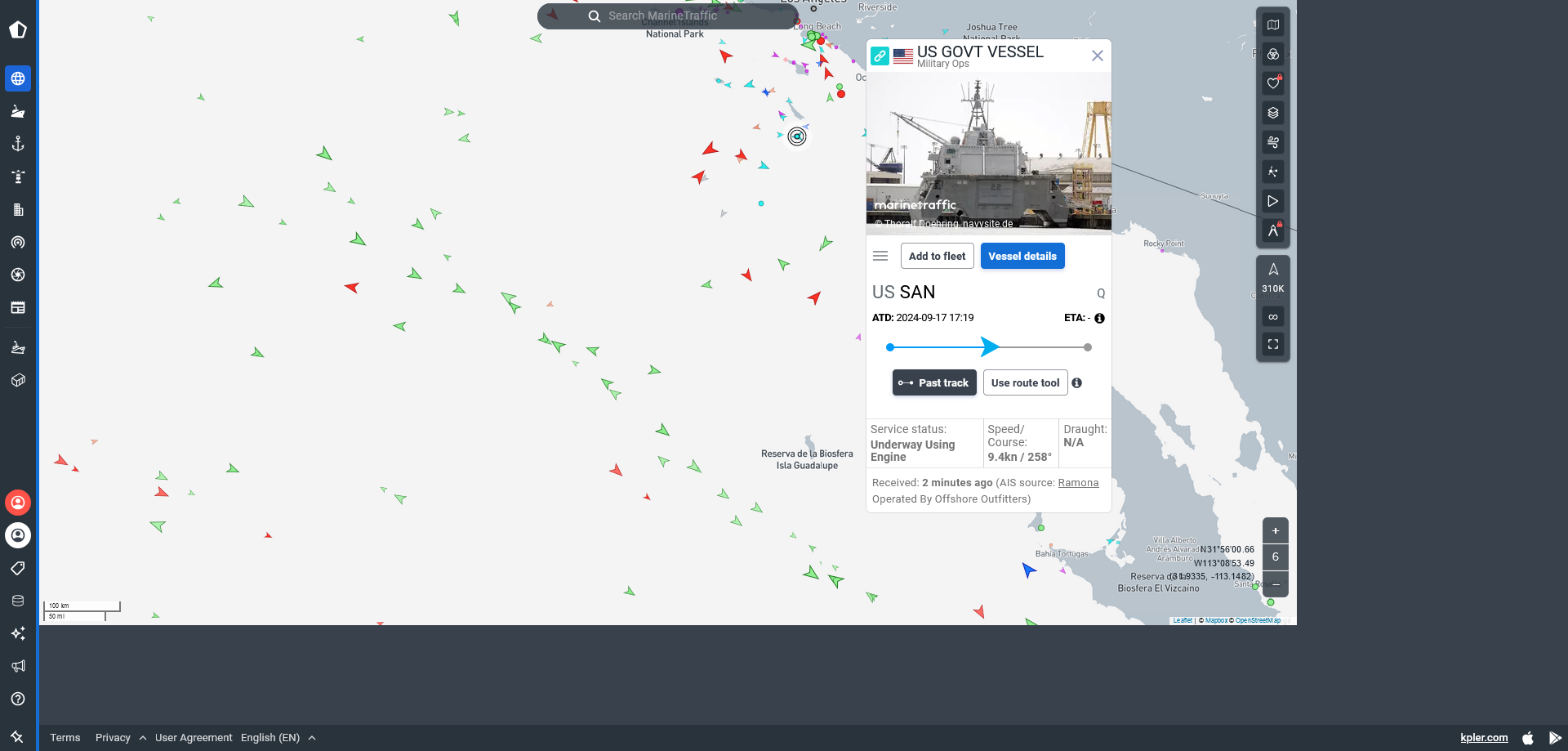
Task: Open the help question mark icon
Action: click(x=18, y=699)
